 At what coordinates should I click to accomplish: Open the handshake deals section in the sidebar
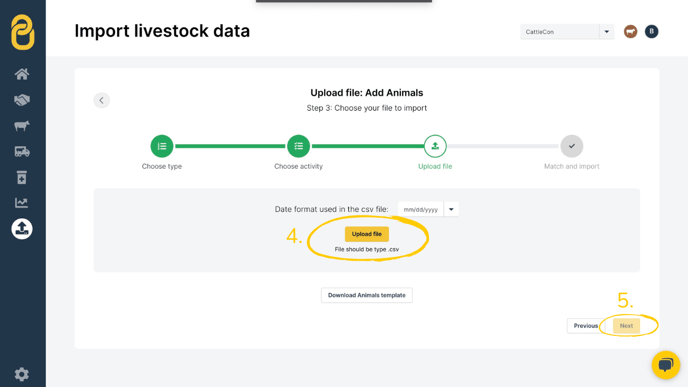(22, 100)
